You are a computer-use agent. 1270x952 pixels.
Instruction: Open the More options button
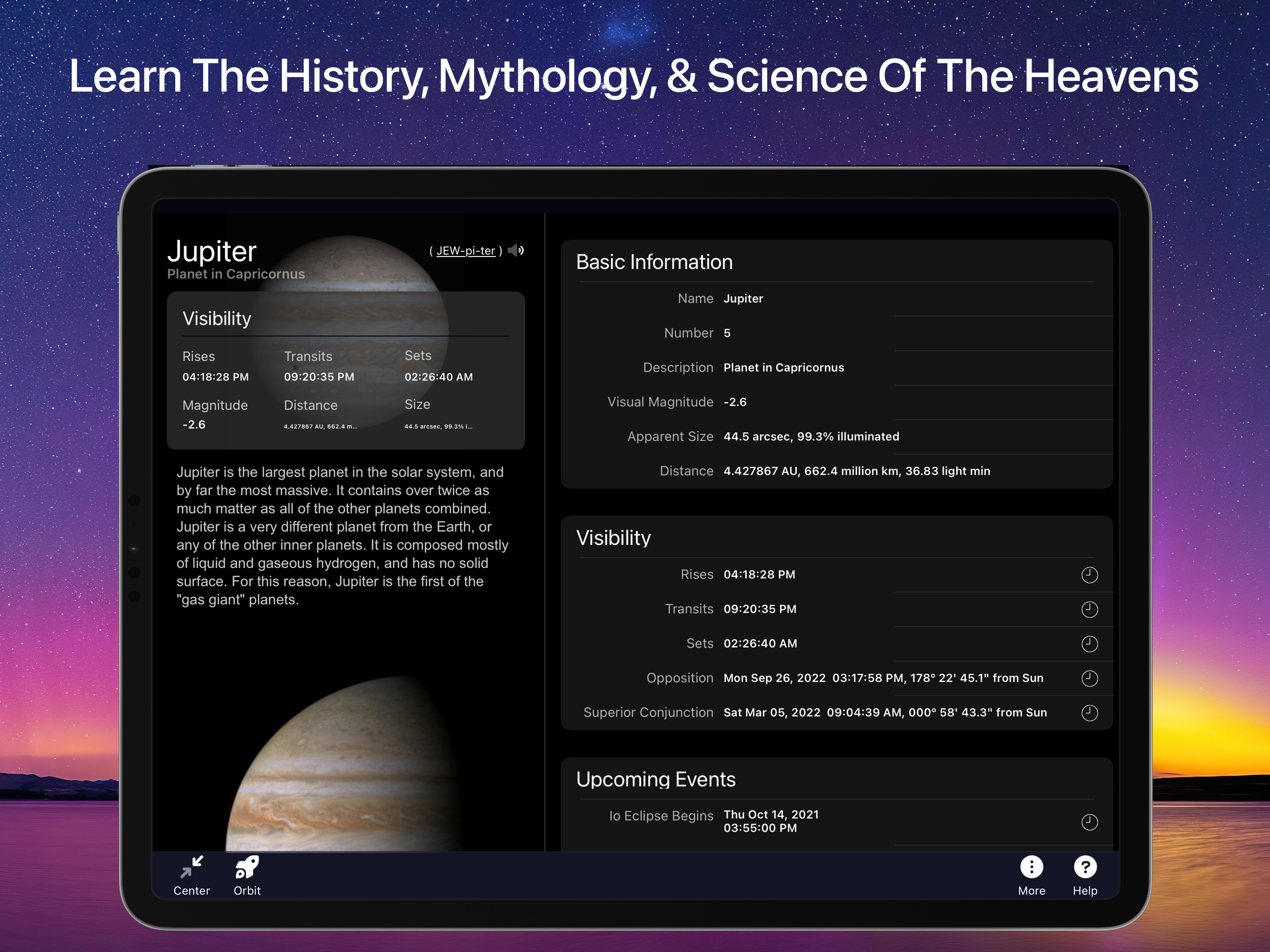[1031, 867]
